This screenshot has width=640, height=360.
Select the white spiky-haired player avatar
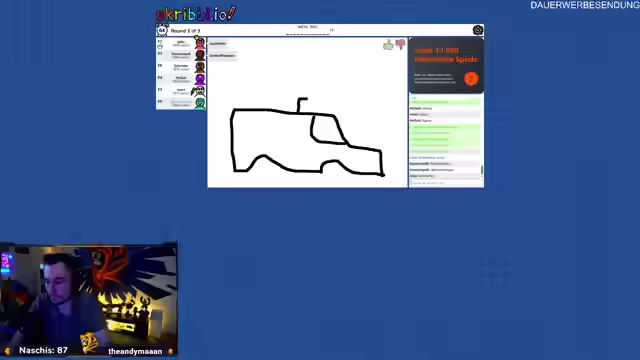click(199, 91)
